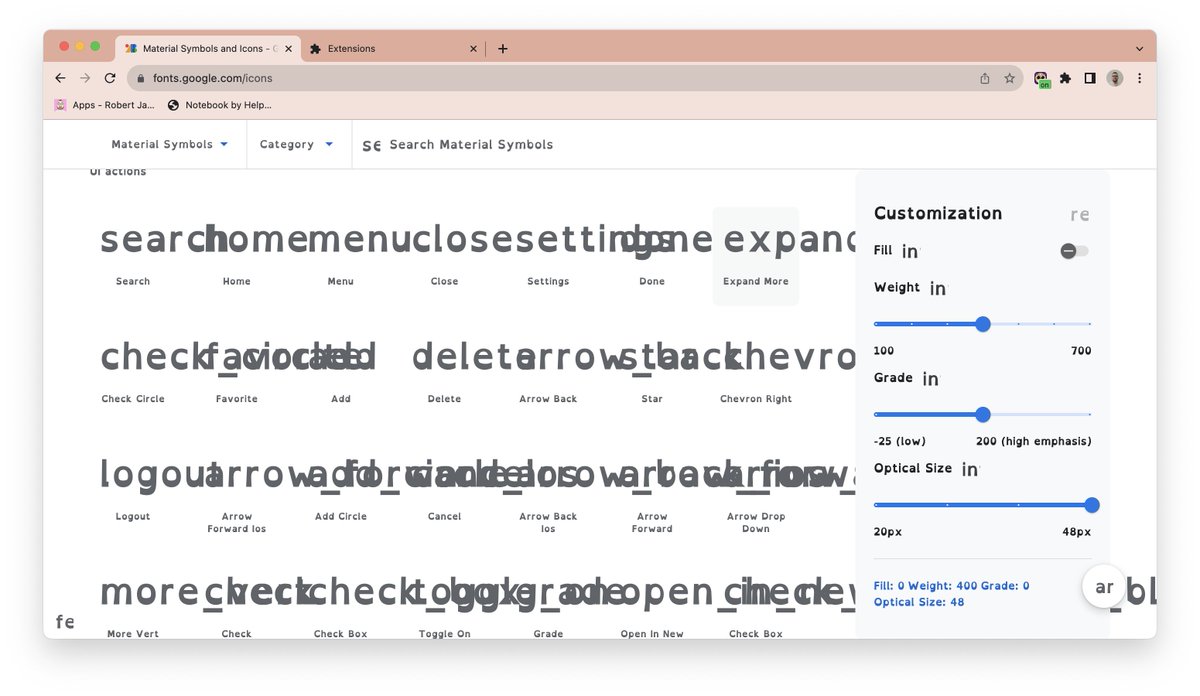
Task: Open a new browser tab
Action: tap(502, 48)
